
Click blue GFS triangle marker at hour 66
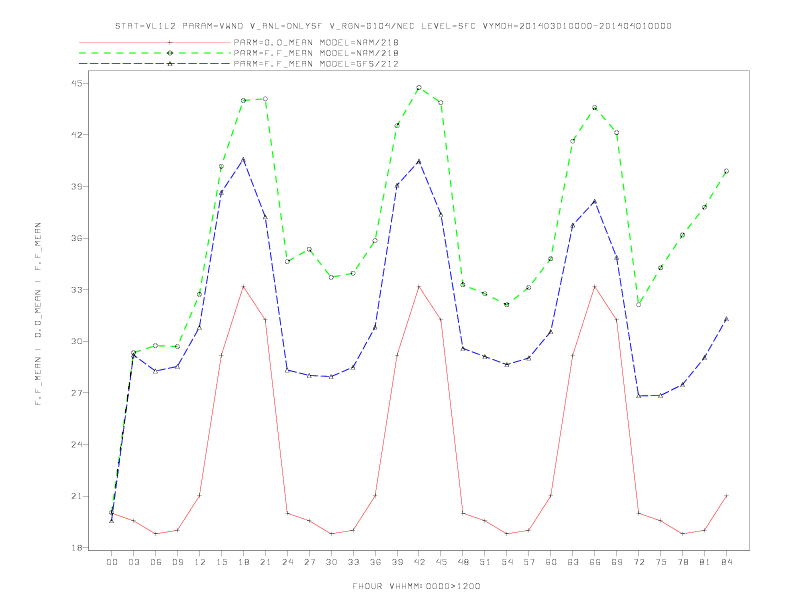[x=595, y=201]
